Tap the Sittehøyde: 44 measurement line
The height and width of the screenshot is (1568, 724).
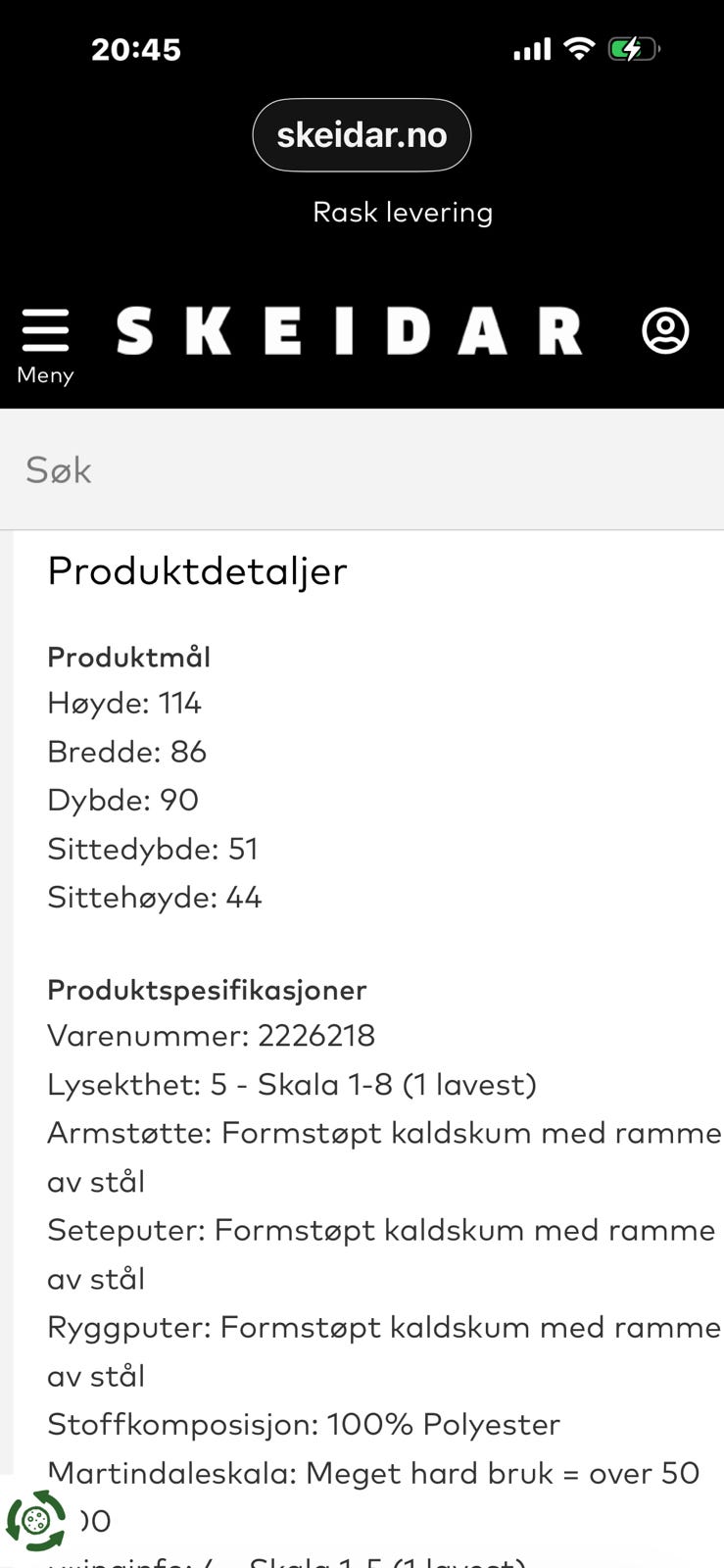(x=155, y=898)
